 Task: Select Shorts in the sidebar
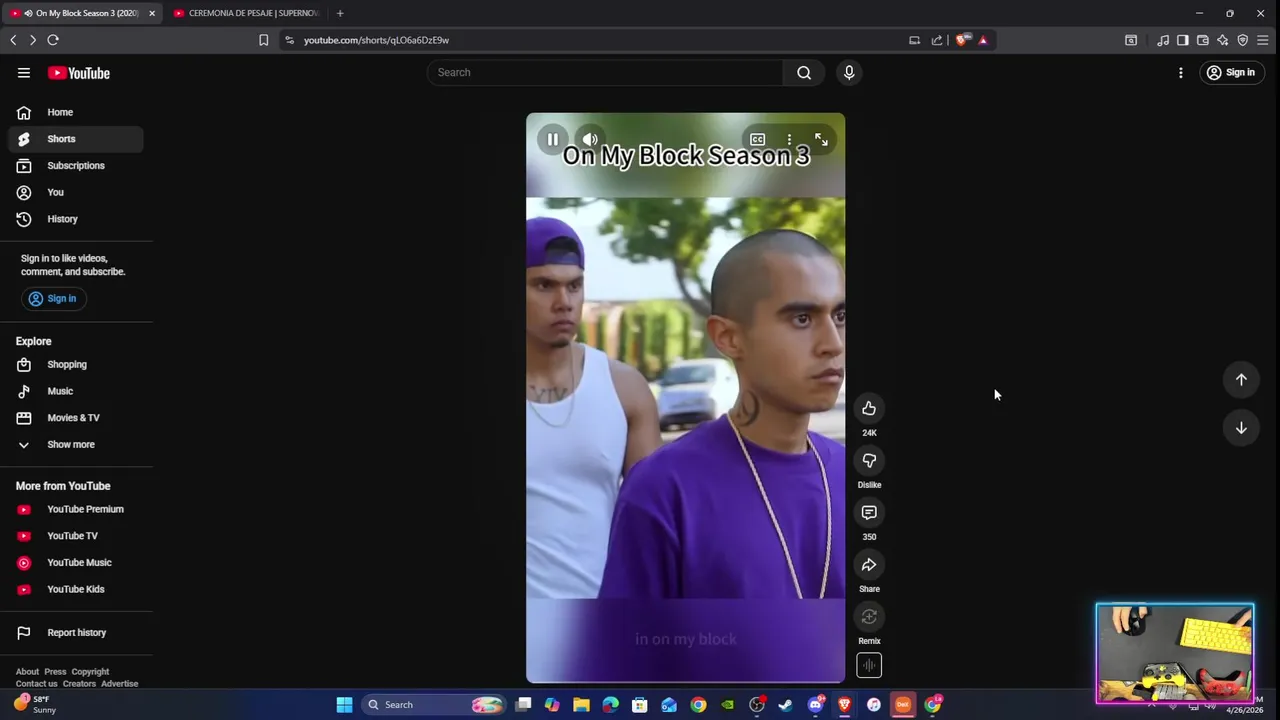76,139
